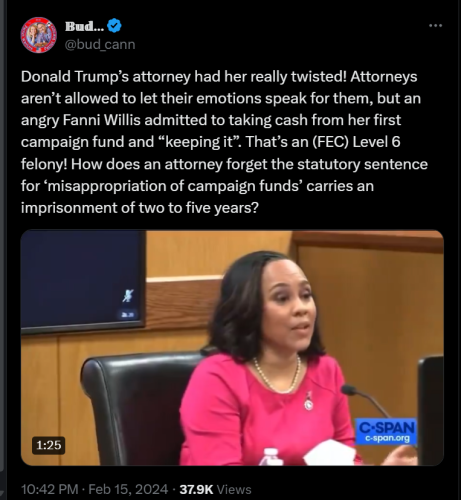Click the water bottle cap in the video

[271, 452]
